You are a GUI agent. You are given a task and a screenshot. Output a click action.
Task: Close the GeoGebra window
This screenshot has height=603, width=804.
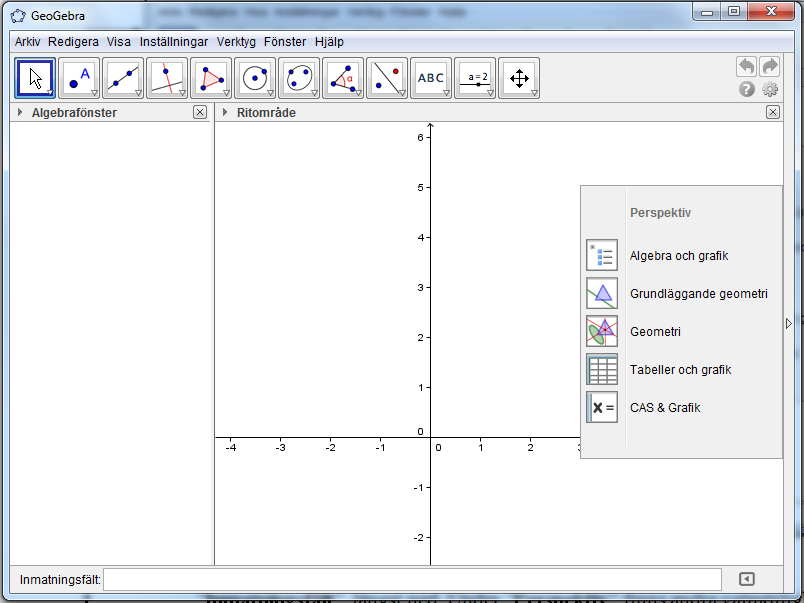point(771,12)
